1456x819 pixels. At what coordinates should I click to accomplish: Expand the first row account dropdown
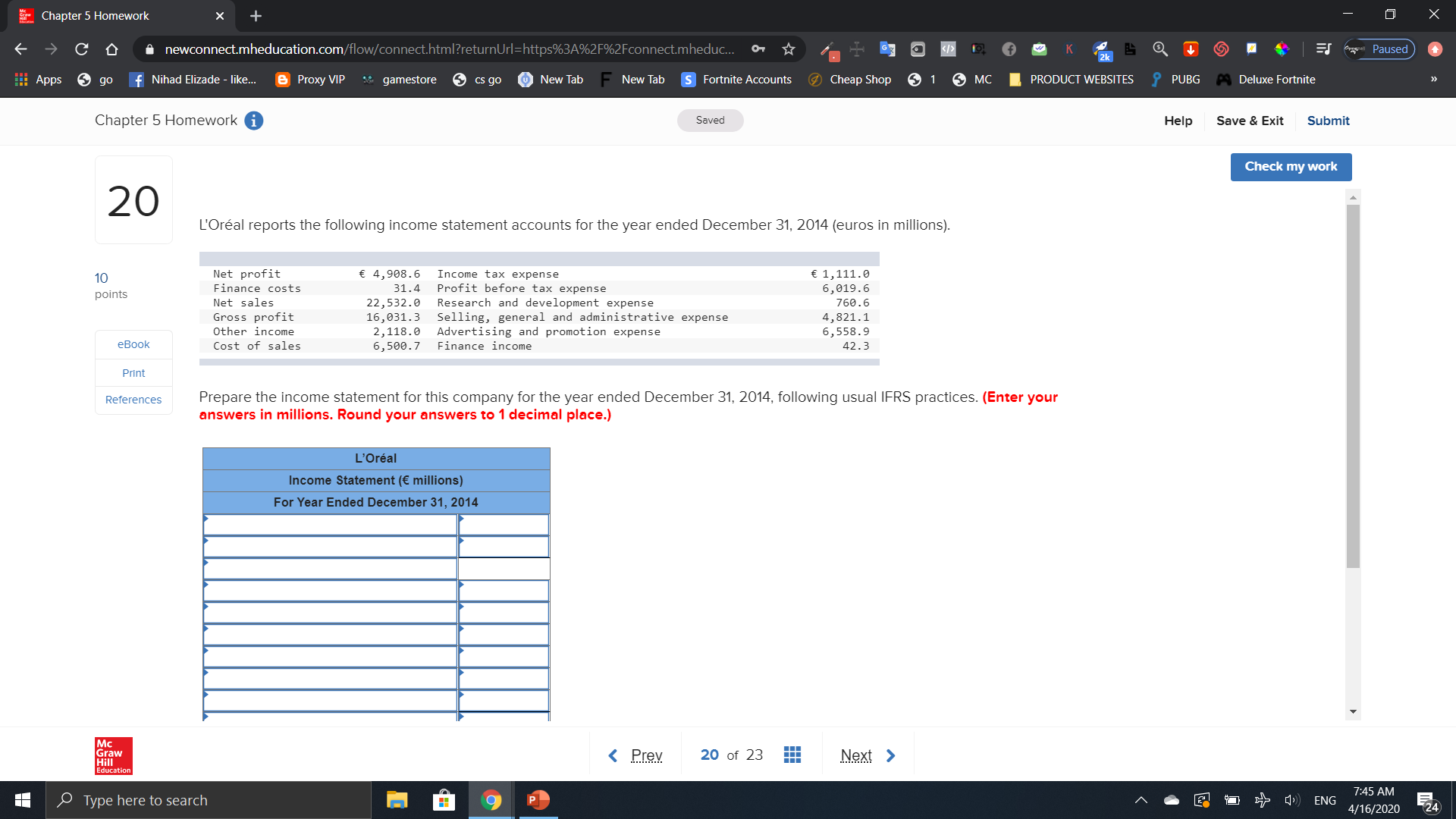[330, 525]
